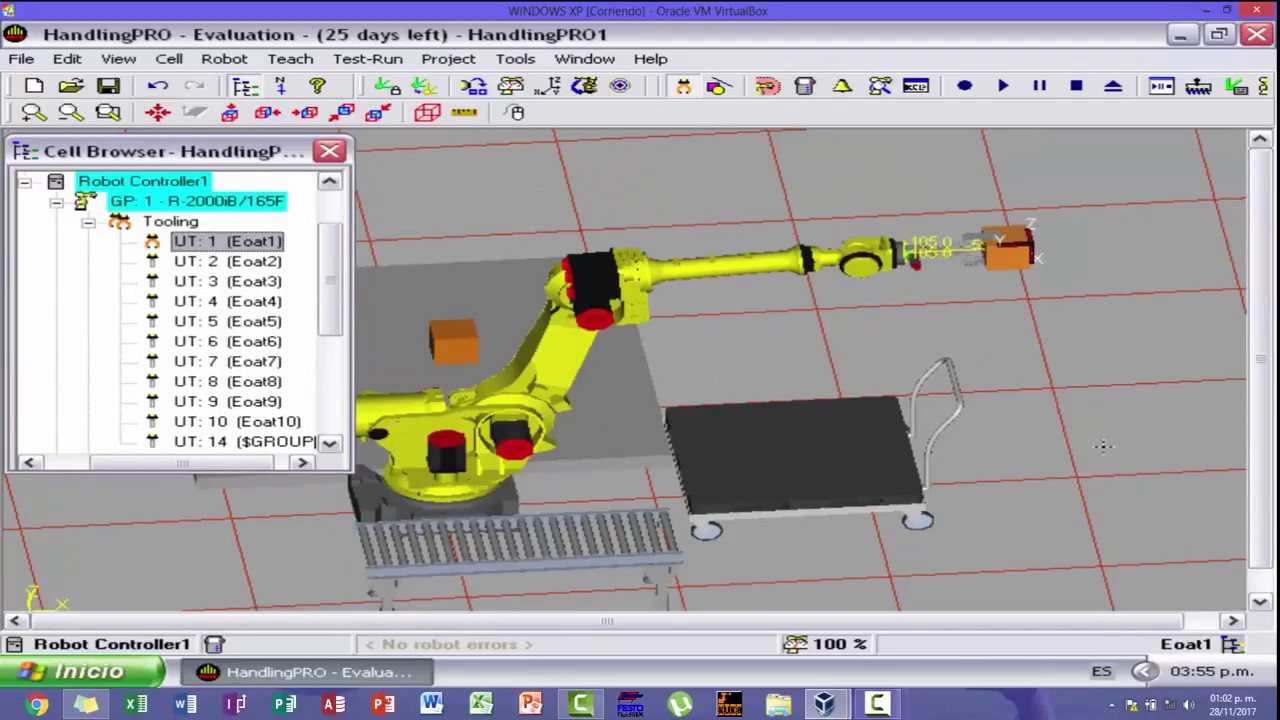The height and width of the screenshot is (720, 1280).
Task: Collapse the GP: 1 - R-2000iB/165F node
Action: 57,202
